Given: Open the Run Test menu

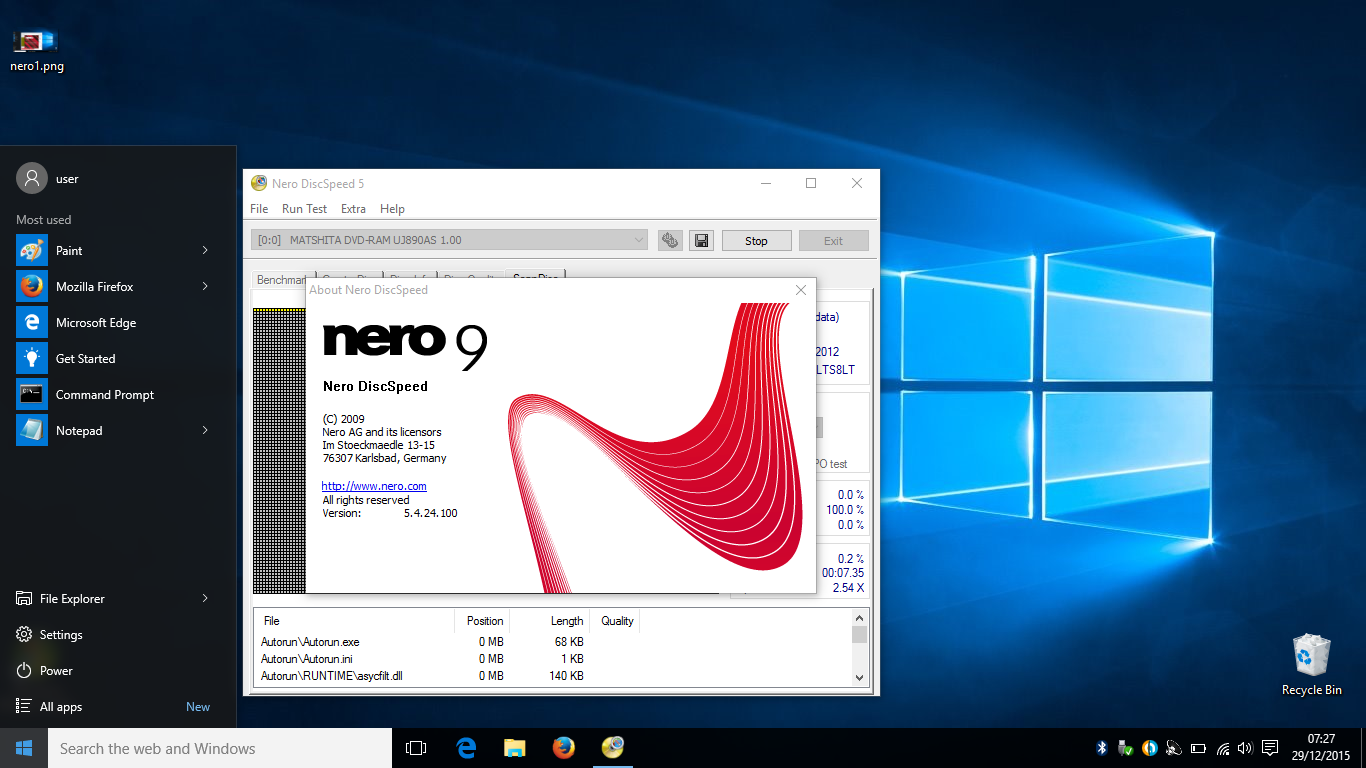Looking at the screenshot, I should [304, 209].
